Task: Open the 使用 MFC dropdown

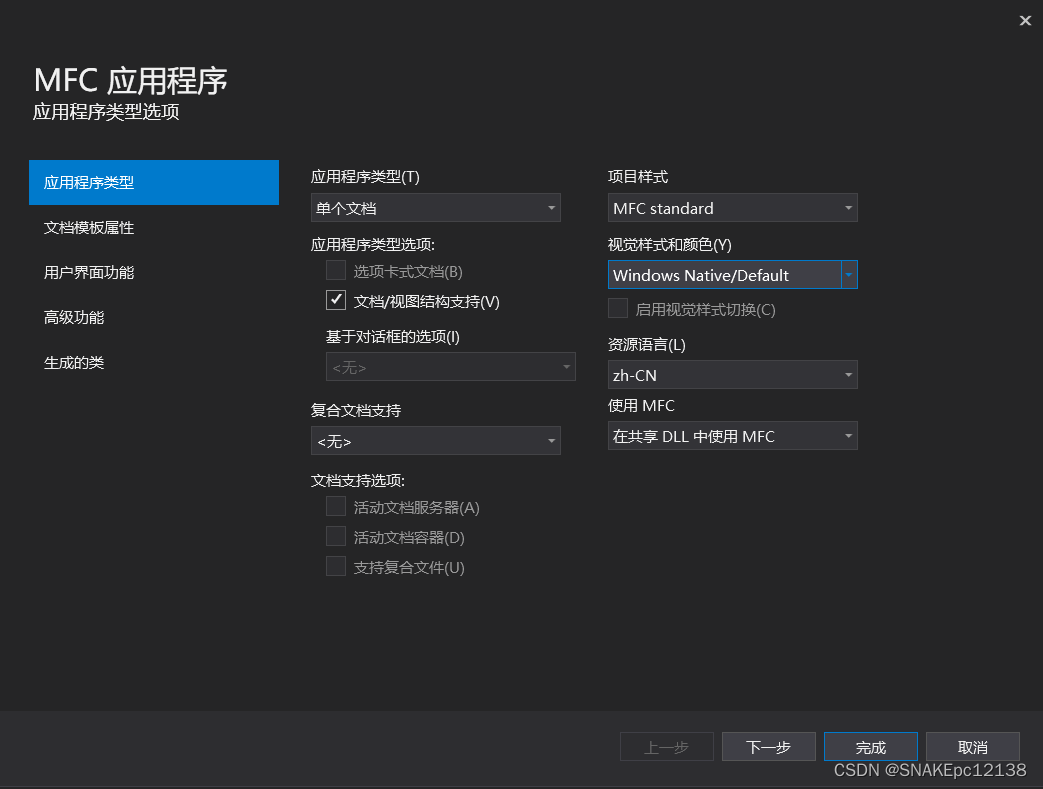Action: [x=732, y=435]
